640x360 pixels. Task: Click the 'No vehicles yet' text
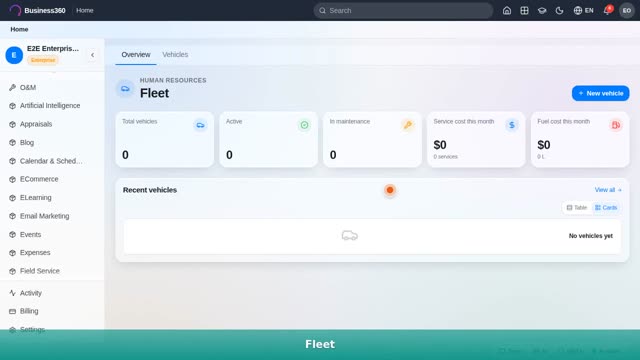point(591,236)
